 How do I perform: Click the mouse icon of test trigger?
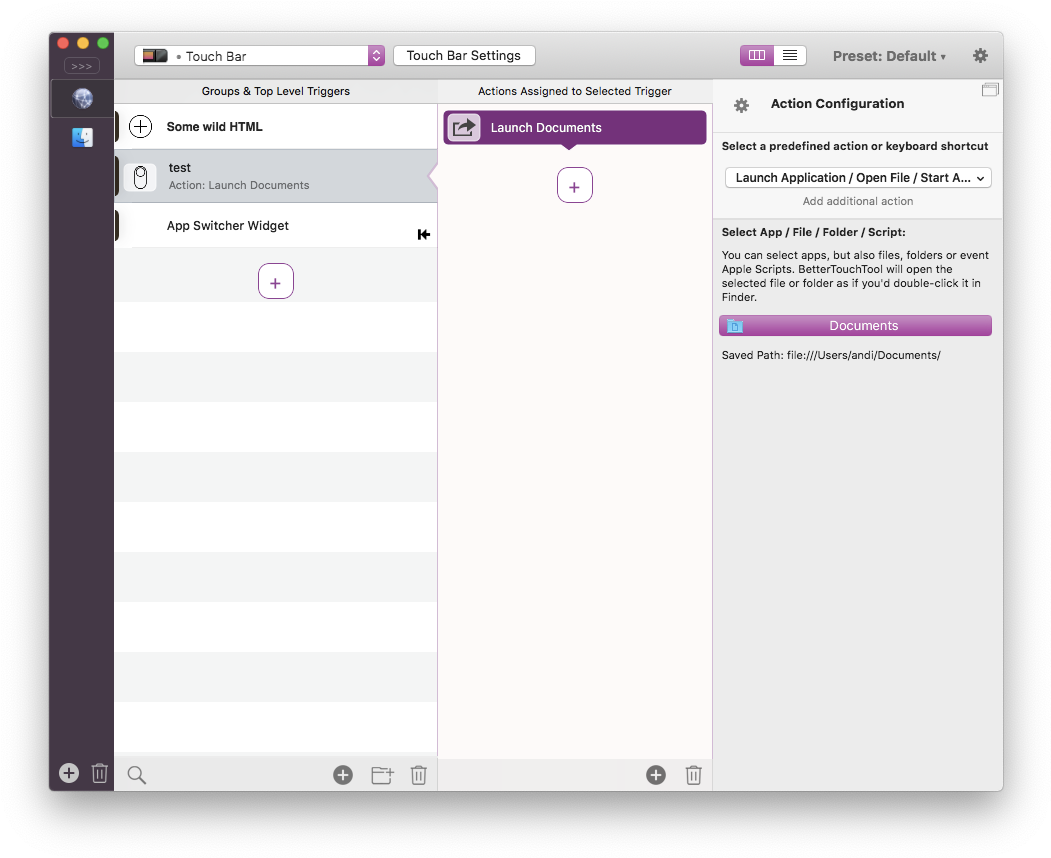(x=140, y=178)
